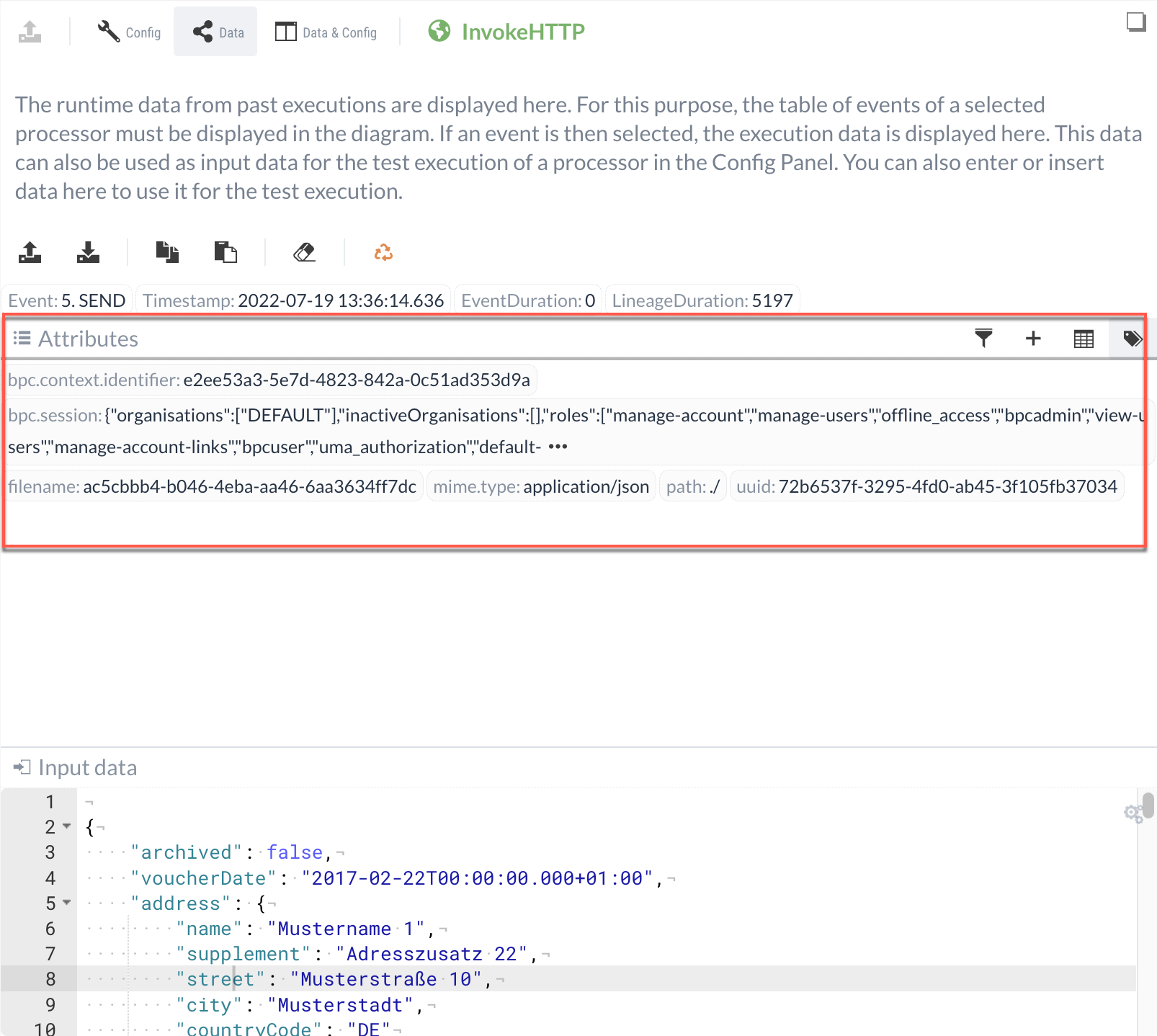Viewport: 1157px width, 1036px height.
Task: Switch attributes to table view
Action: 1084,338
